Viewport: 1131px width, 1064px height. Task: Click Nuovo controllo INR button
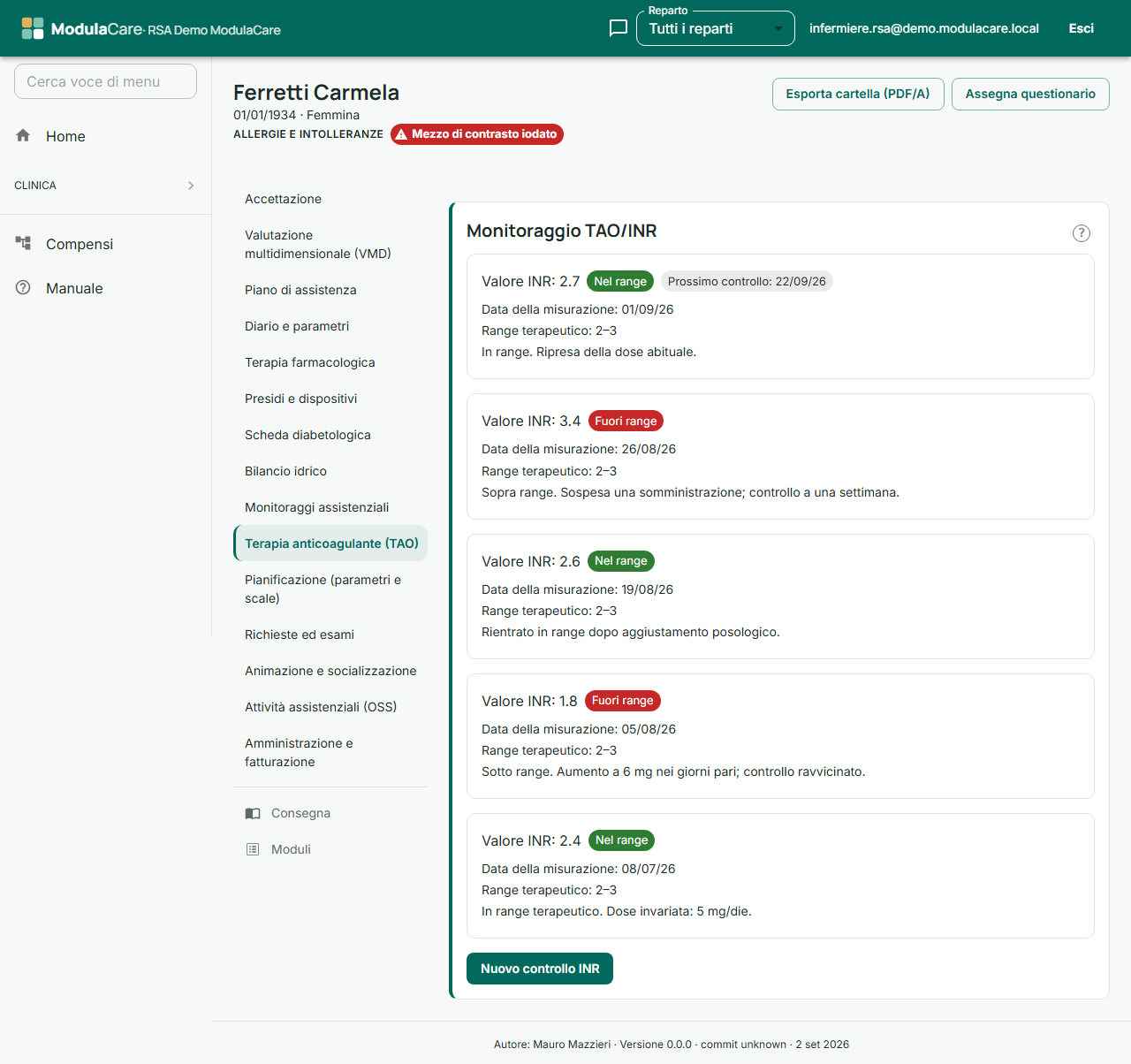540,969
